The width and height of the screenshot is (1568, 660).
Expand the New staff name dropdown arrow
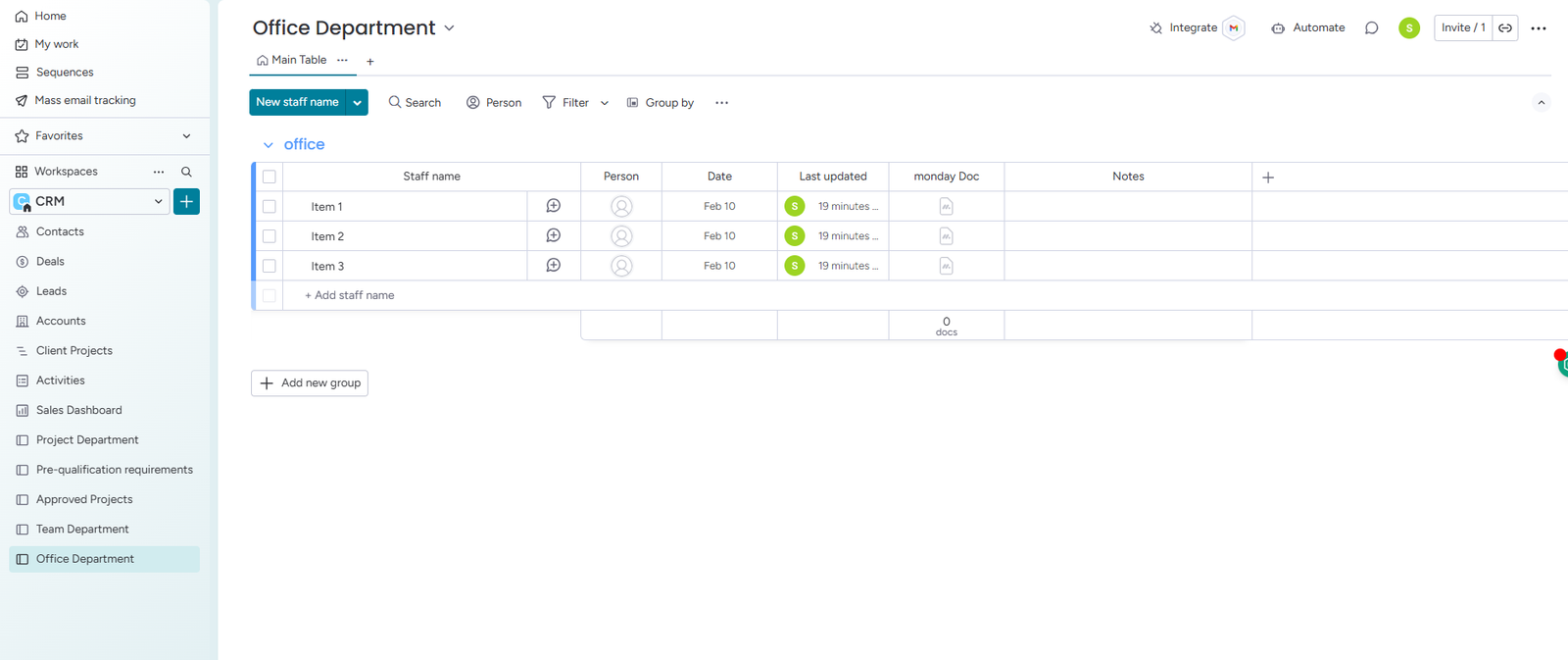[x=358, y=103]
